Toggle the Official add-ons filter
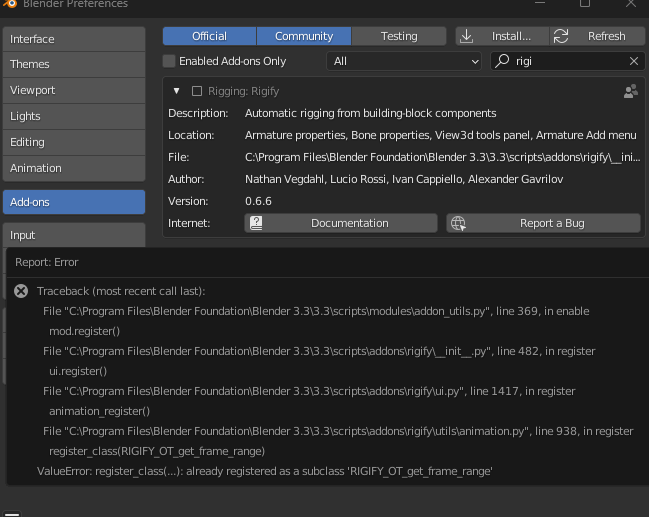The height and width of the screenshot is (517, 649). pos(209,36)
